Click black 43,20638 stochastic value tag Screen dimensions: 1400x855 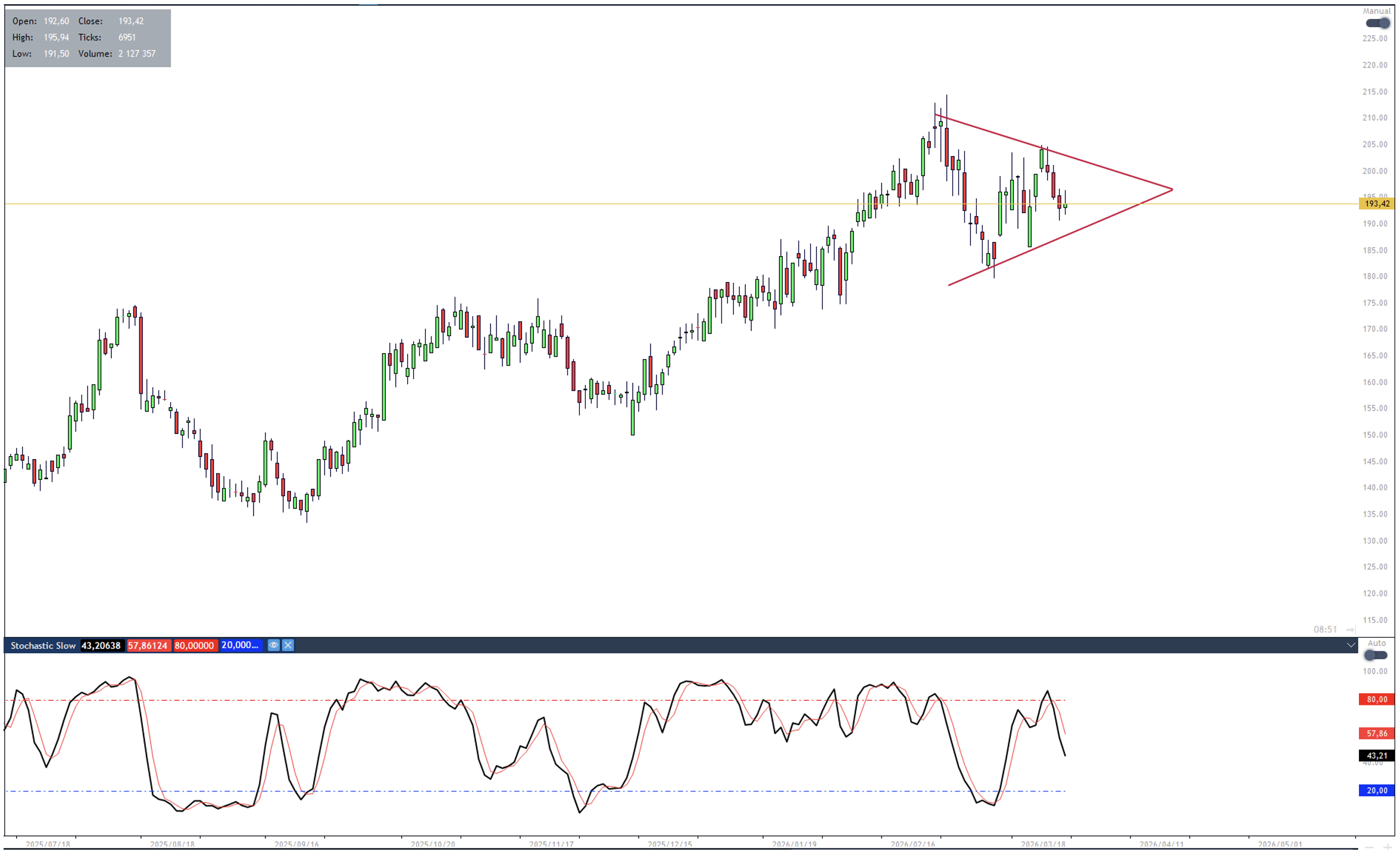[101, 645]
